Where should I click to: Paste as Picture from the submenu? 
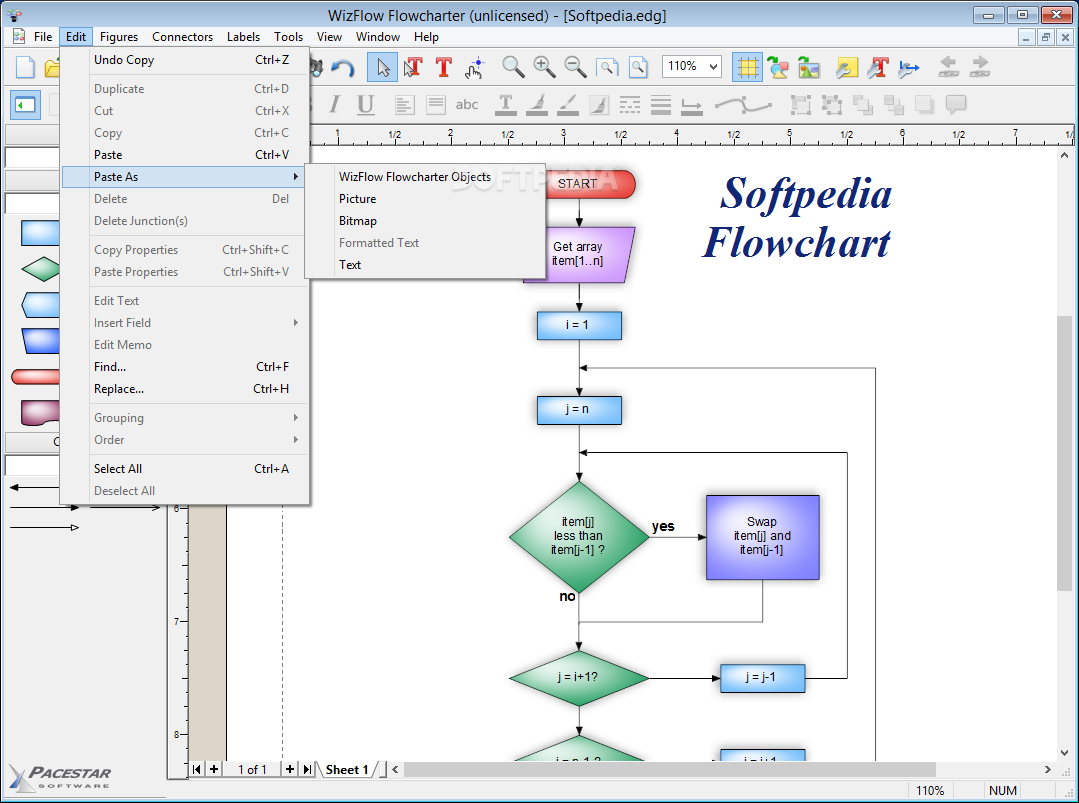[425, 199]
